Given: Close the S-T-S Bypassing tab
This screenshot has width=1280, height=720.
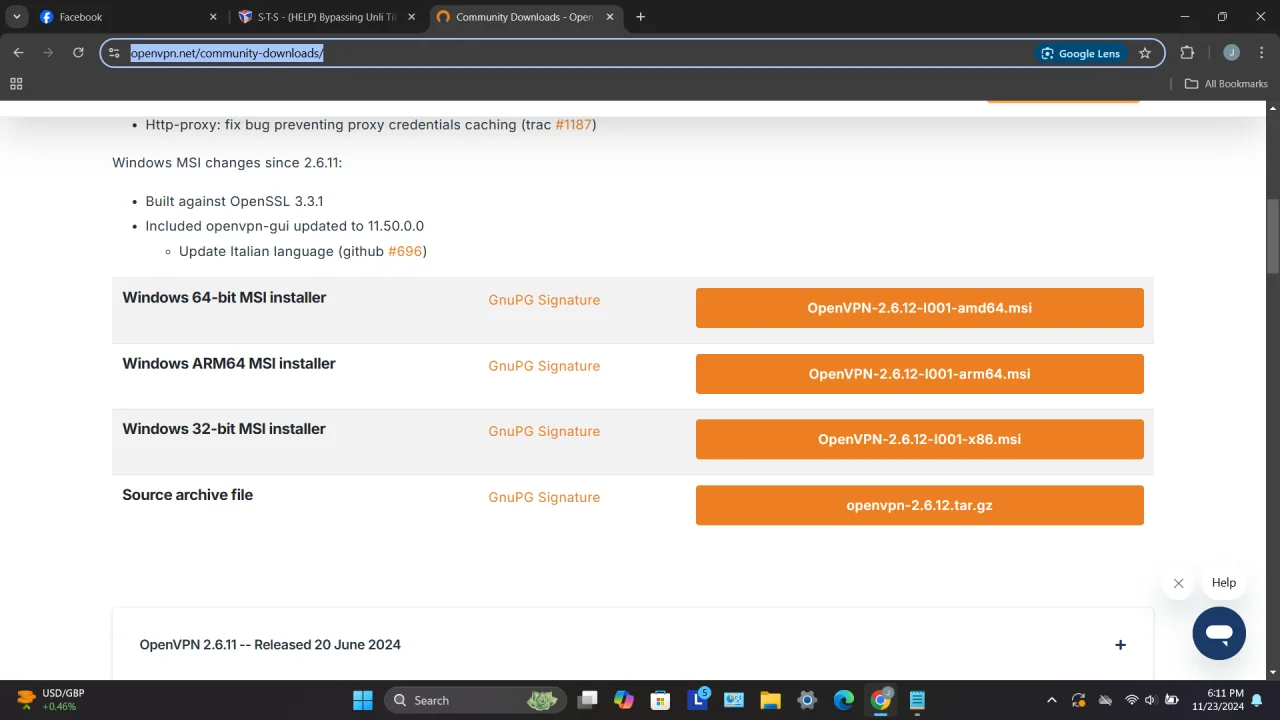Looking at the screenshot, I should tap(411, 17).
